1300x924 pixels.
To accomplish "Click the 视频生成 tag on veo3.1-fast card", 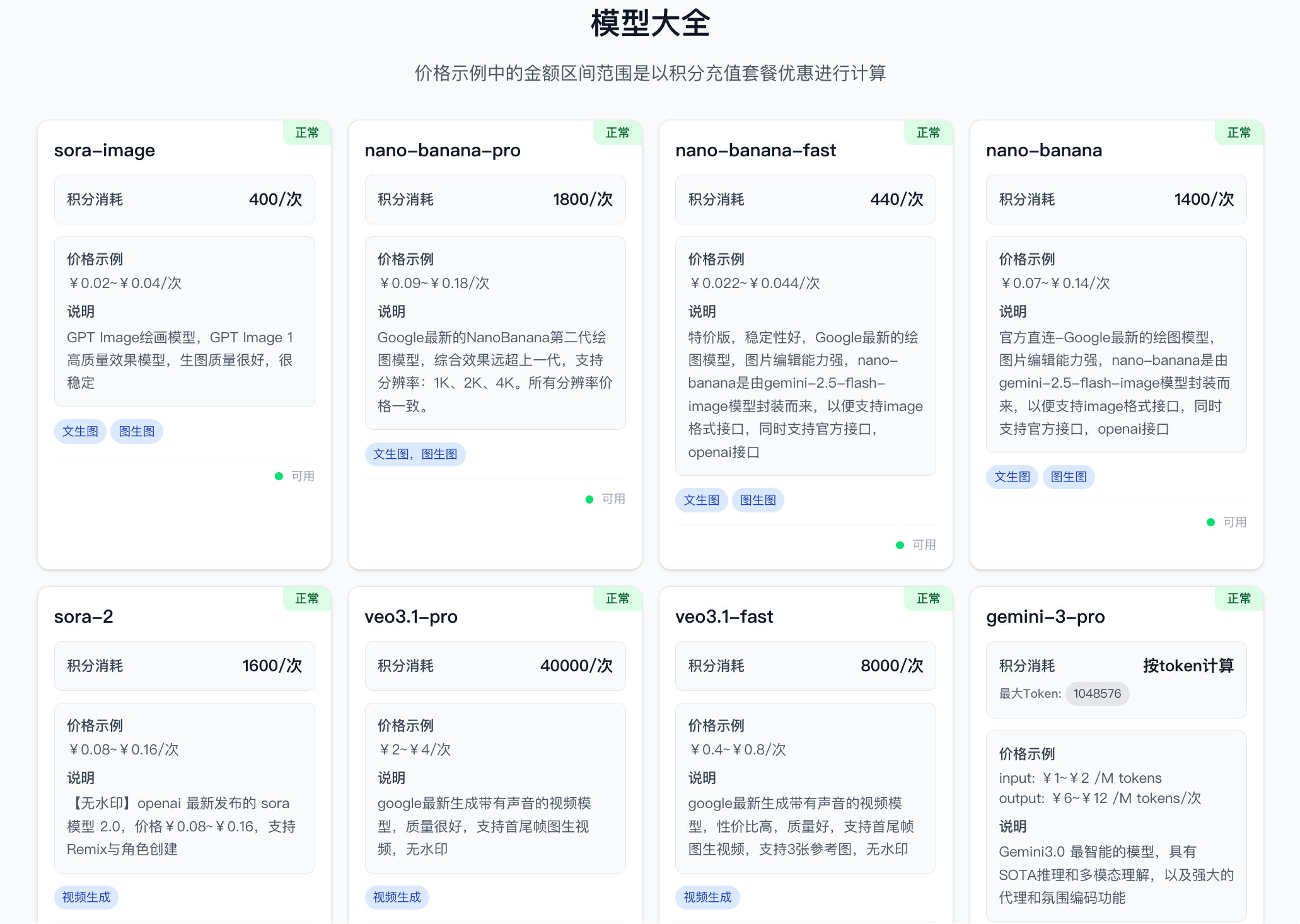I will coord(707,898).
